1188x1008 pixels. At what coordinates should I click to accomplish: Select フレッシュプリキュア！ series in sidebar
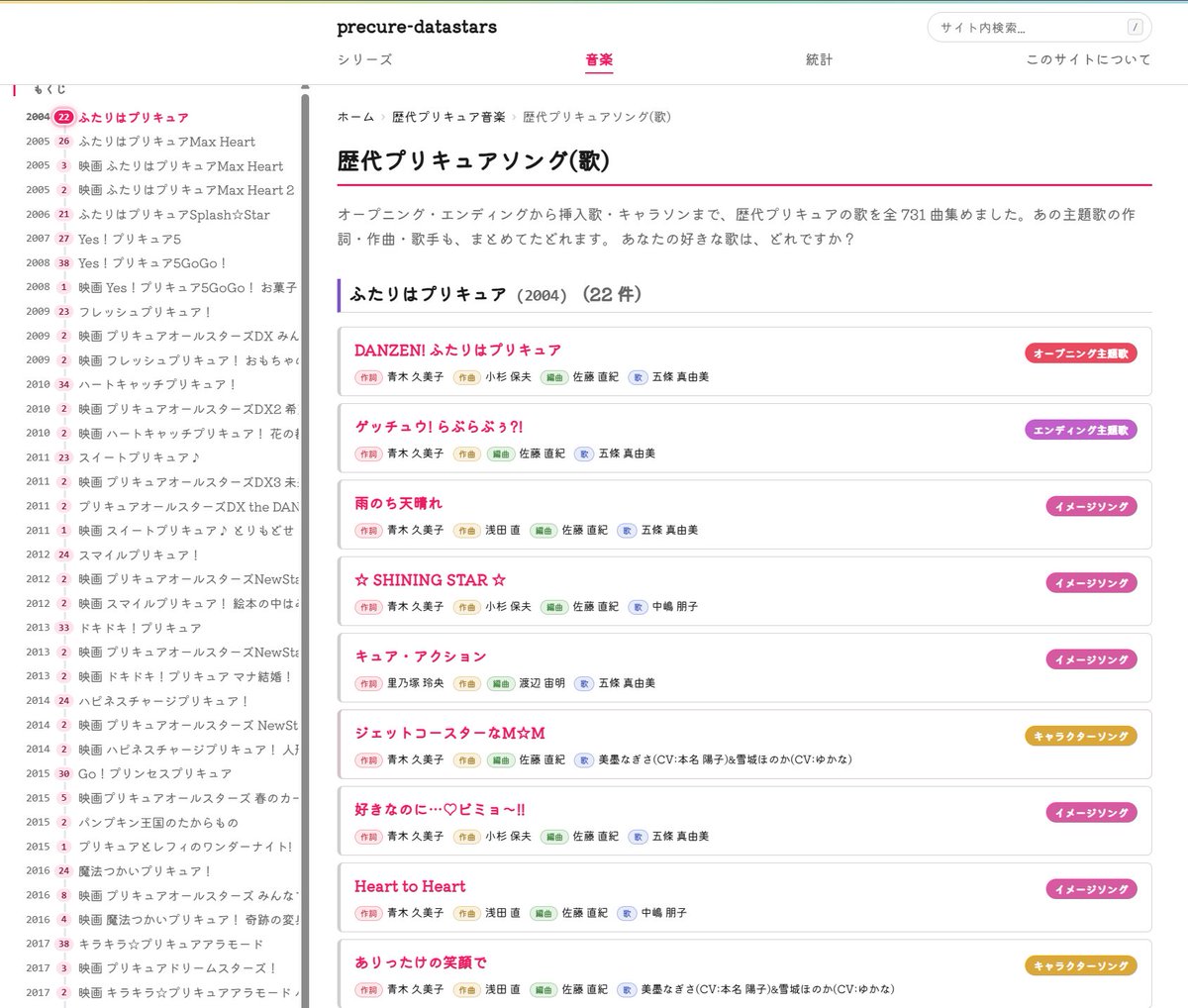(145, 311)
